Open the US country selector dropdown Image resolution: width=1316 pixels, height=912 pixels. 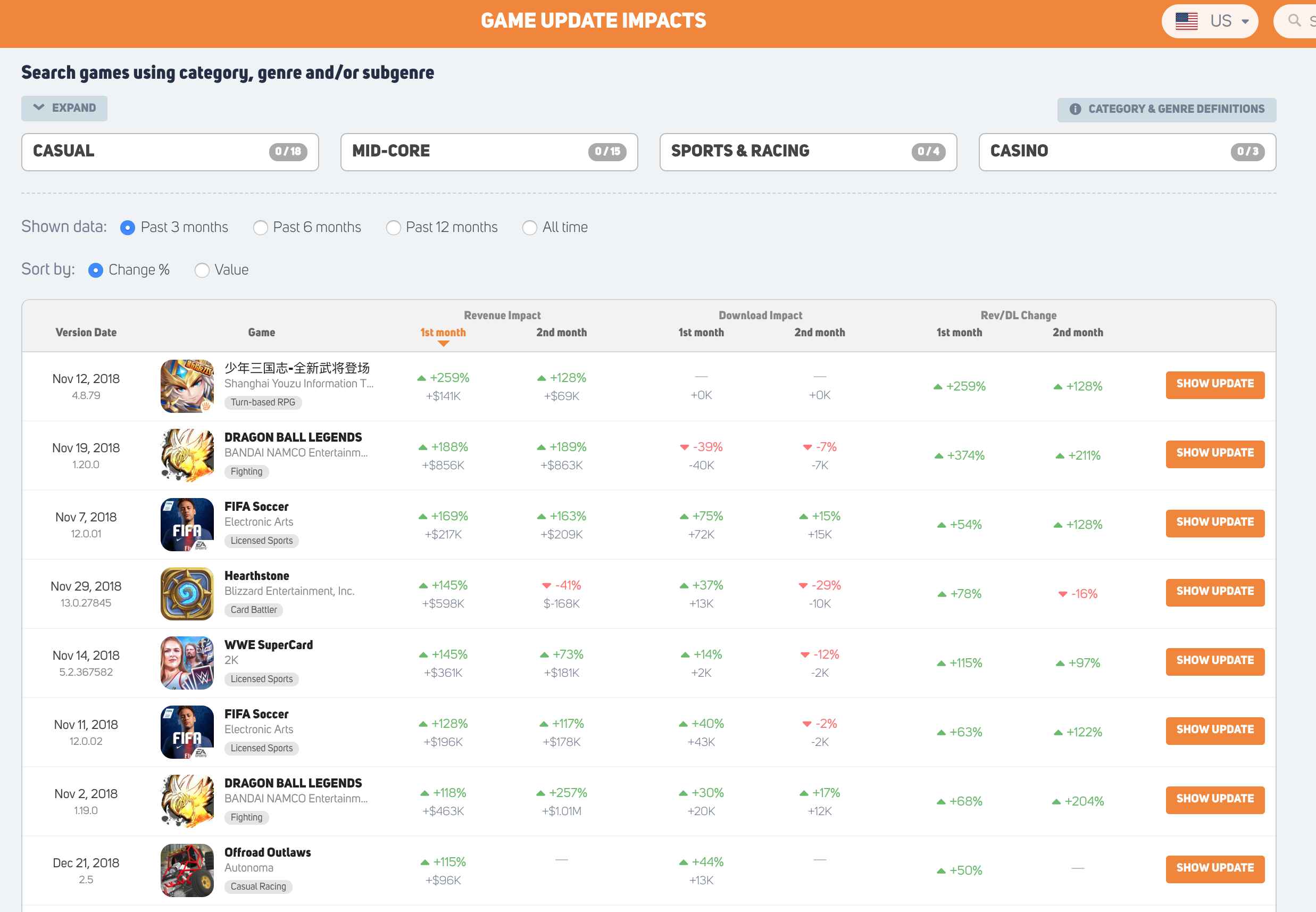point(1210,22)
